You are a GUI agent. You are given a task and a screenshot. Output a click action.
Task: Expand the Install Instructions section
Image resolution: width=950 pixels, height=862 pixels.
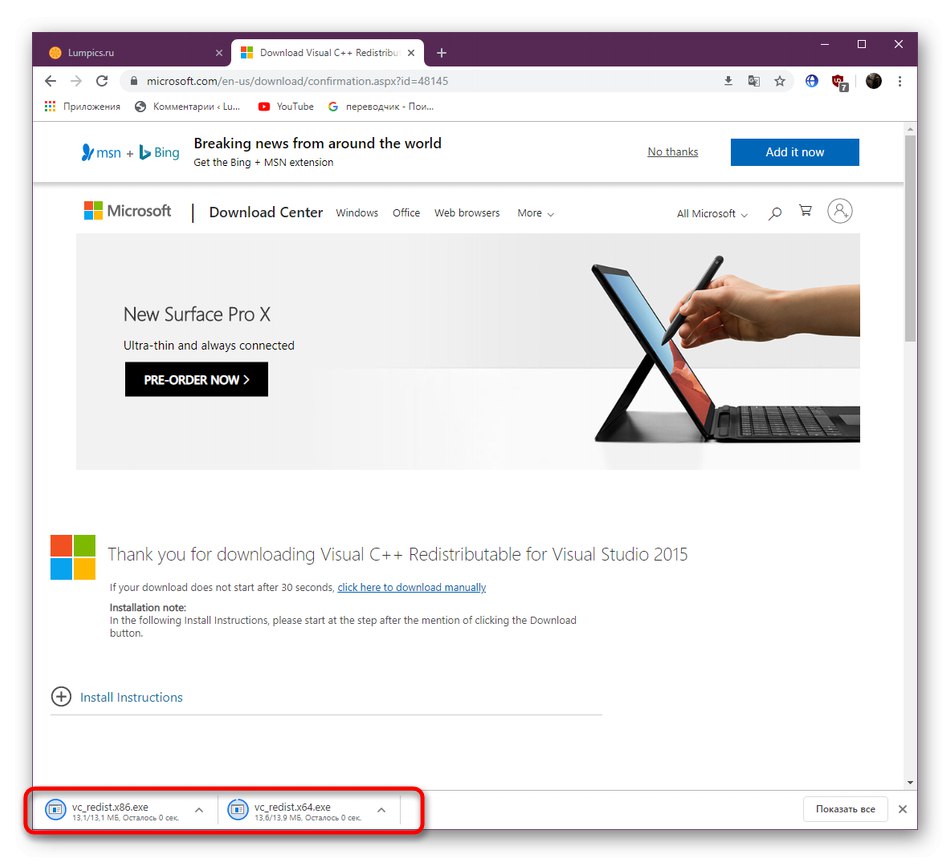pos(117,697)
